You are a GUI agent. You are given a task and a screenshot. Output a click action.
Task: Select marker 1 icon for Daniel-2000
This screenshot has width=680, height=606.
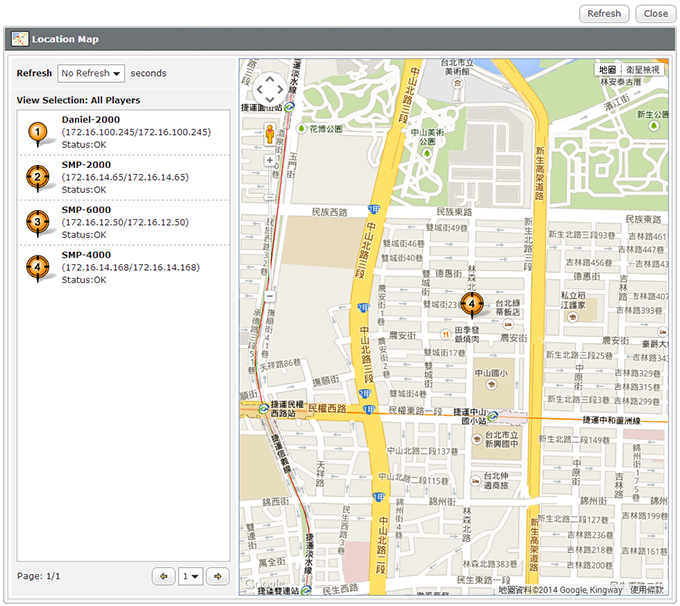point(38,132)
